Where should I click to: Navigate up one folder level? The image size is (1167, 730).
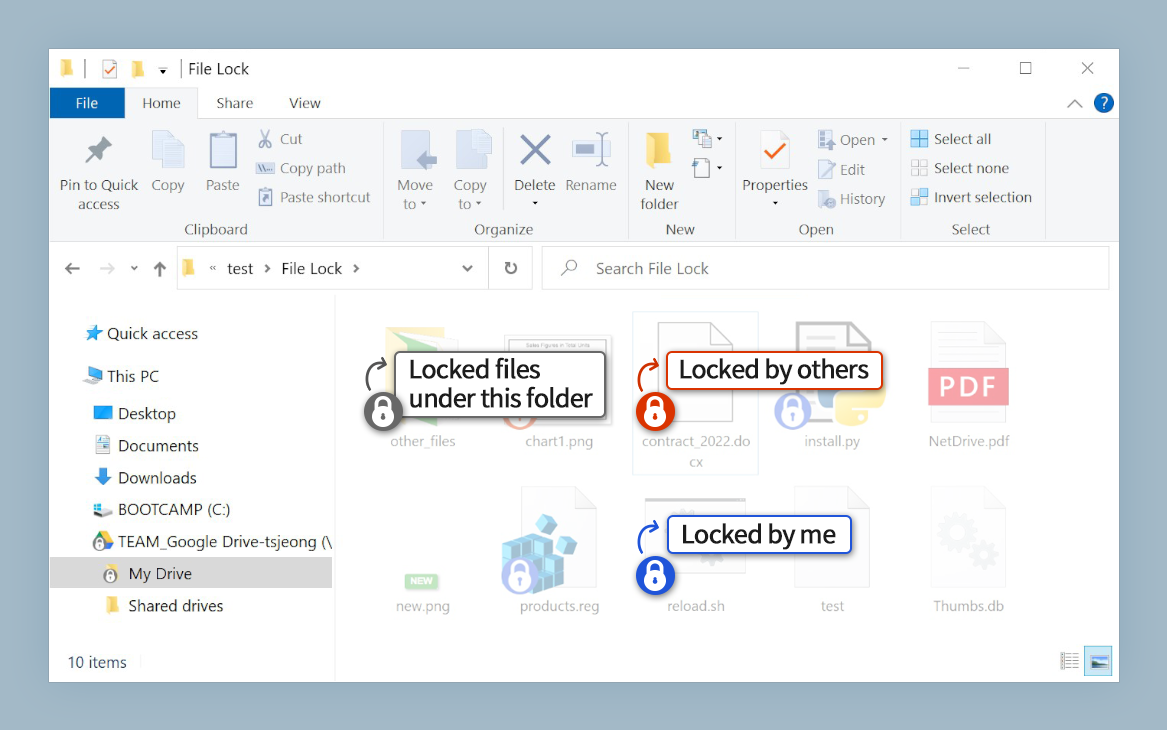click(160, 269)
